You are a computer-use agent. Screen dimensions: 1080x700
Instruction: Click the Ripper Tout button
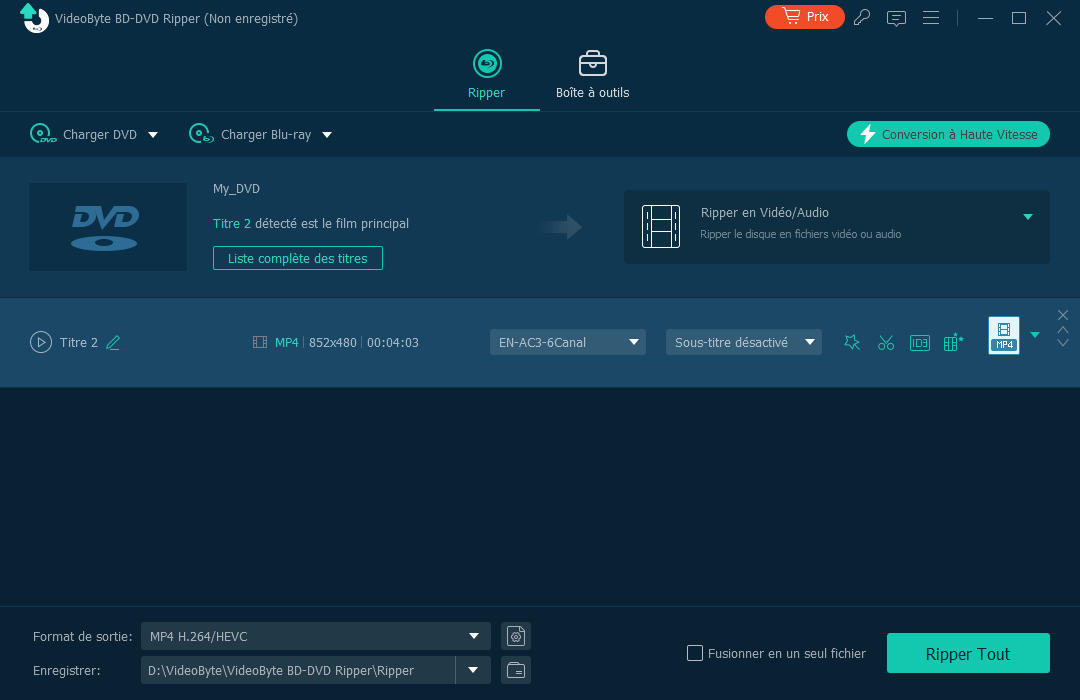968,653
